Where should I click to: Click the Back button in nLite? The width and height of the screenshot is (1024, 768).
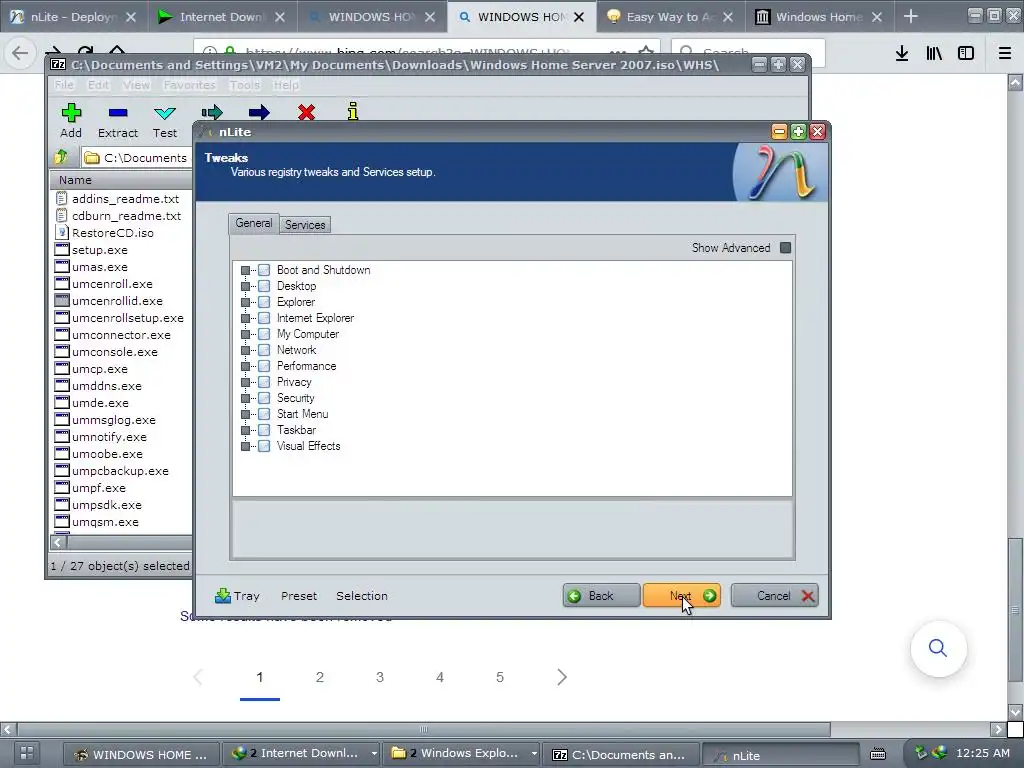click(601, 596)
